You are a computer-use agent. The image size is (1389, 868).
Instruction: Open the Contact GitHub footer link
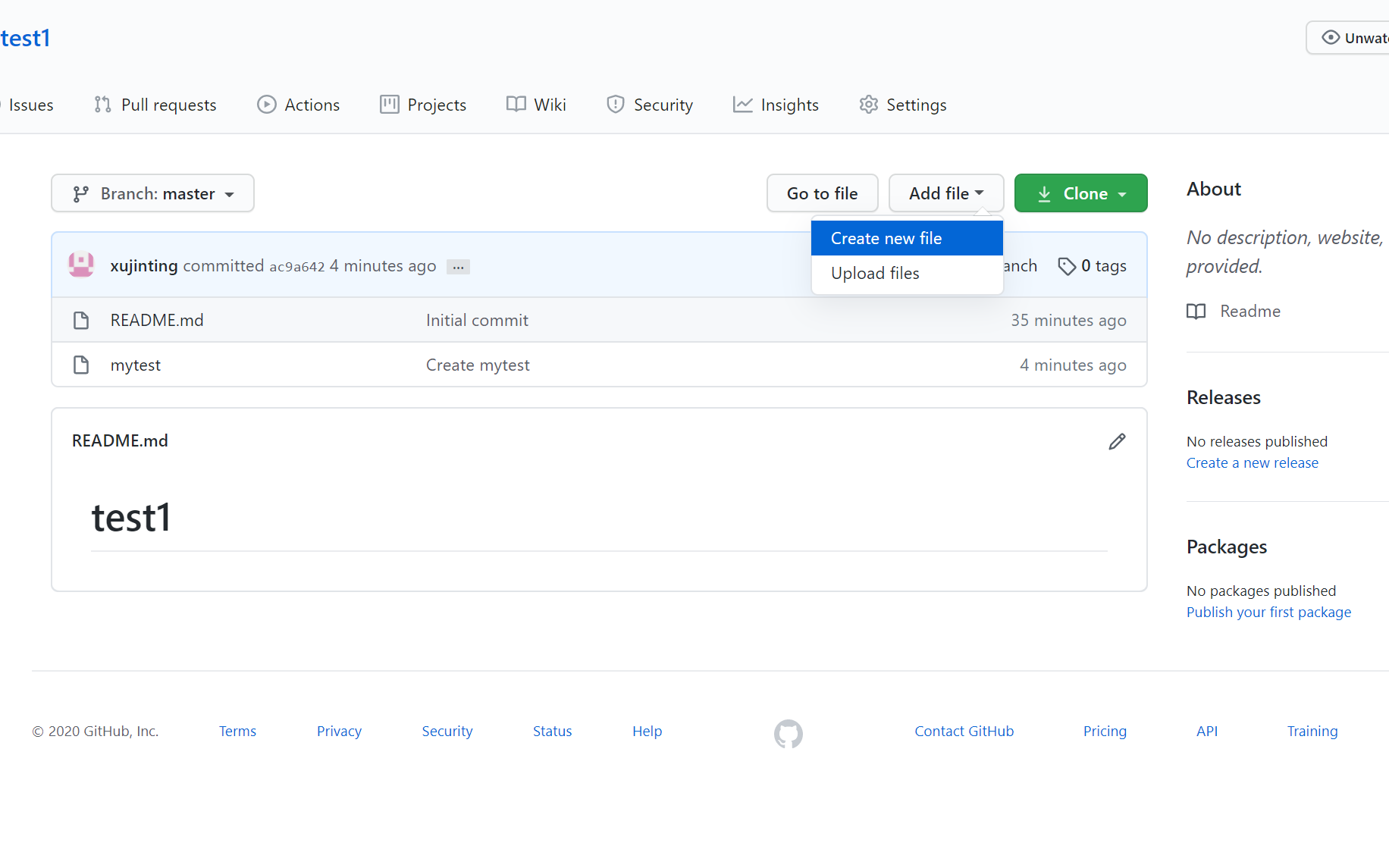tap(964, 731)
